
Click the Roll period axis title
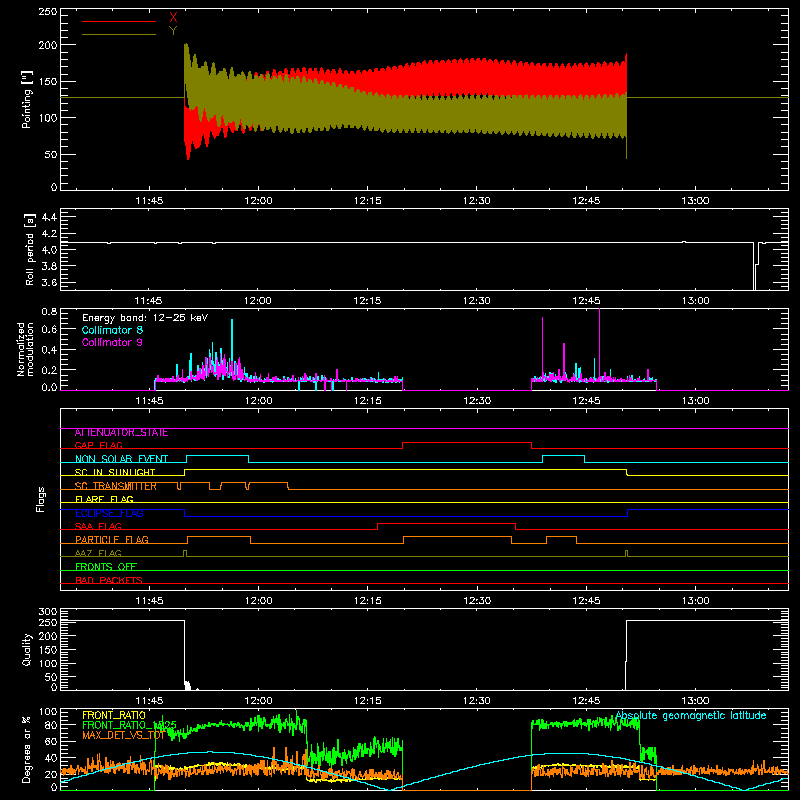[30, 249]
